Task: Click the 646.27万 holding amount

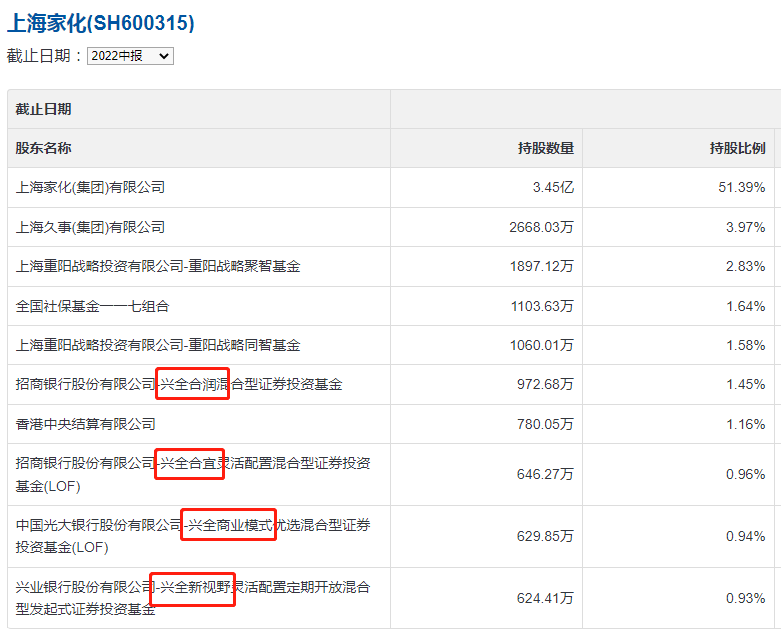Action: (x=545, y=474)
